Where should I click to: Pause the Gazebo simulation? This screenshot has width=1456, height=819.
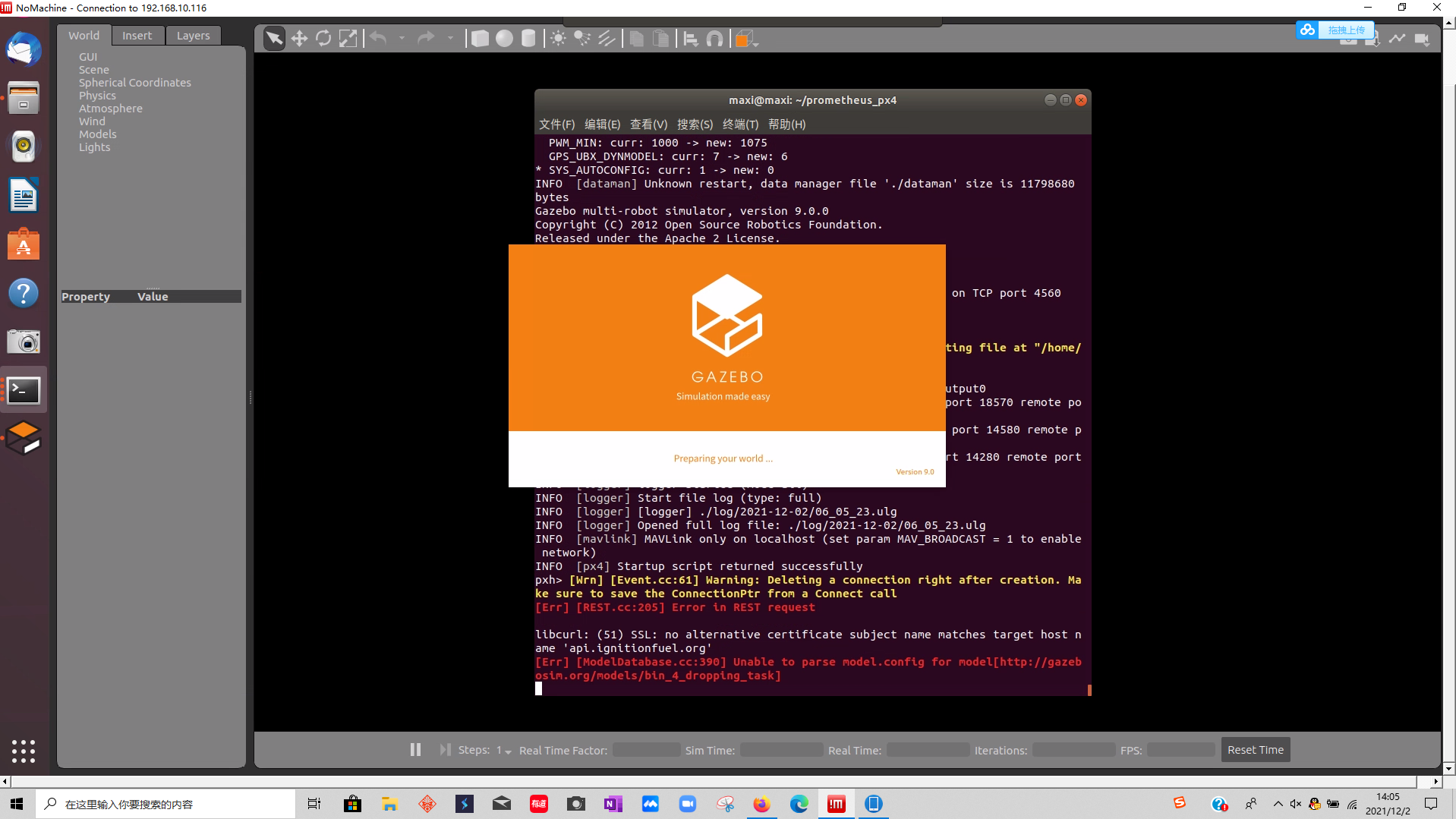[415, 750]
